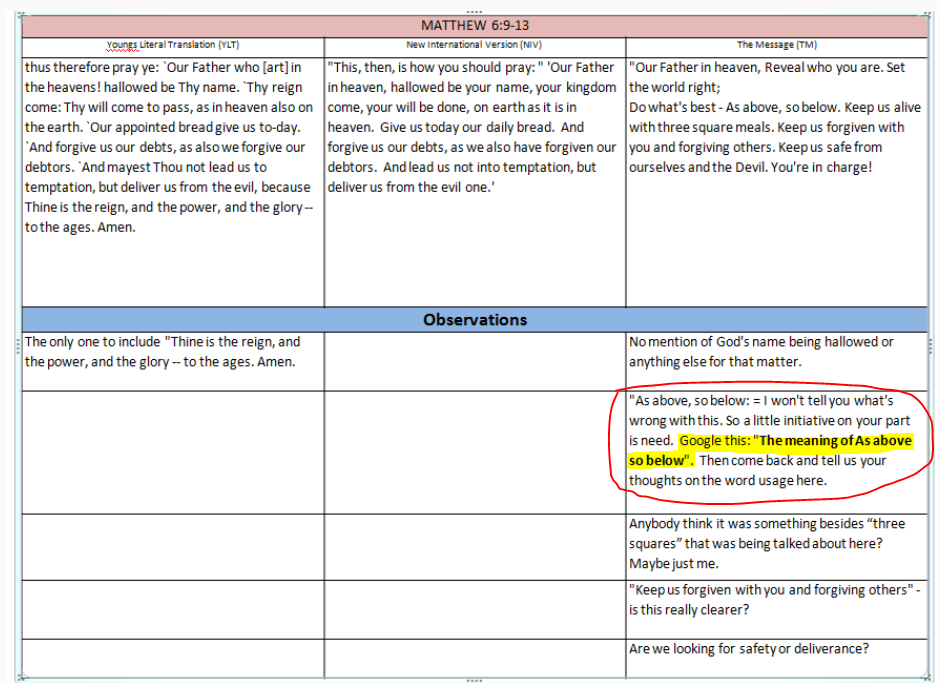The height and width of the screenshot is (683, 940).
Task: Click the top center resize handle
Action: tap(474, 11)
